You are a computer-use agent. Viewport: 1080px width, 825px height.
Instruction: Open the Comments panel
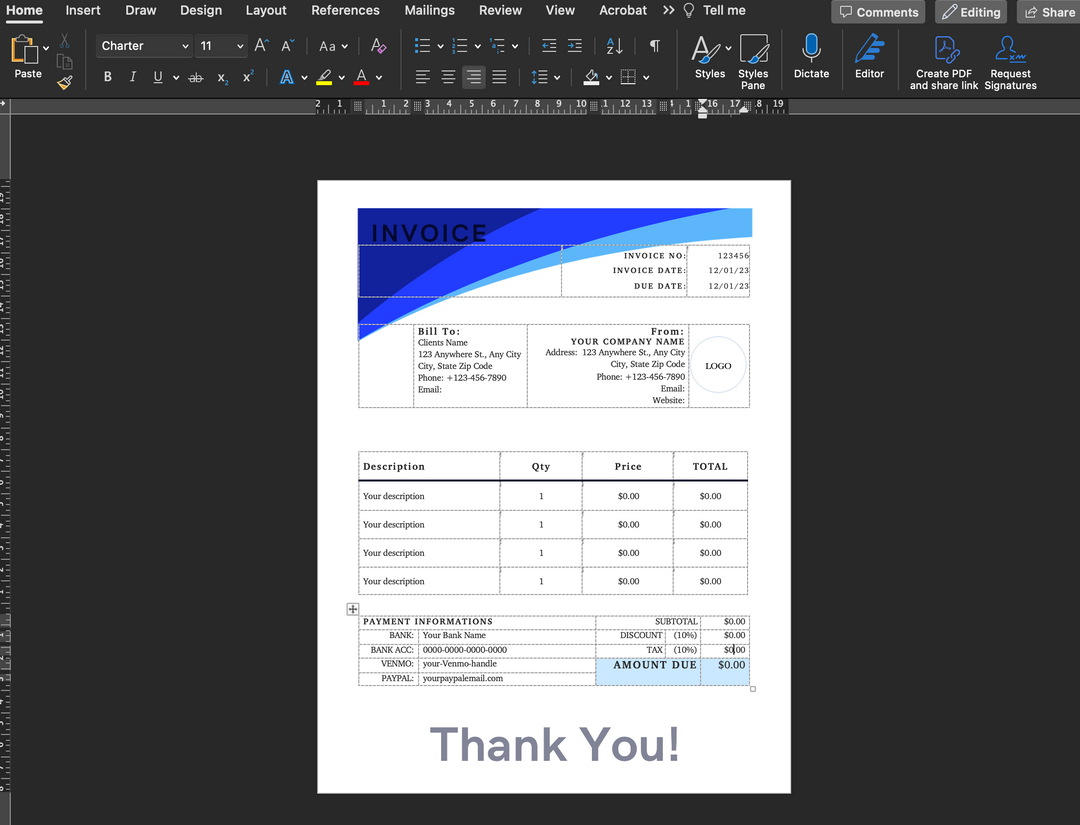point(878,12)
